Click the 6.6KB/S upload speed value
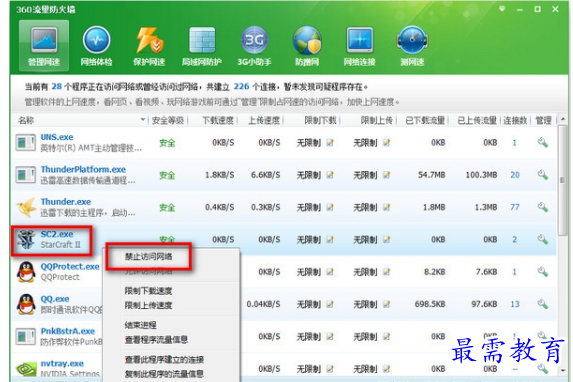 [265, 175]
